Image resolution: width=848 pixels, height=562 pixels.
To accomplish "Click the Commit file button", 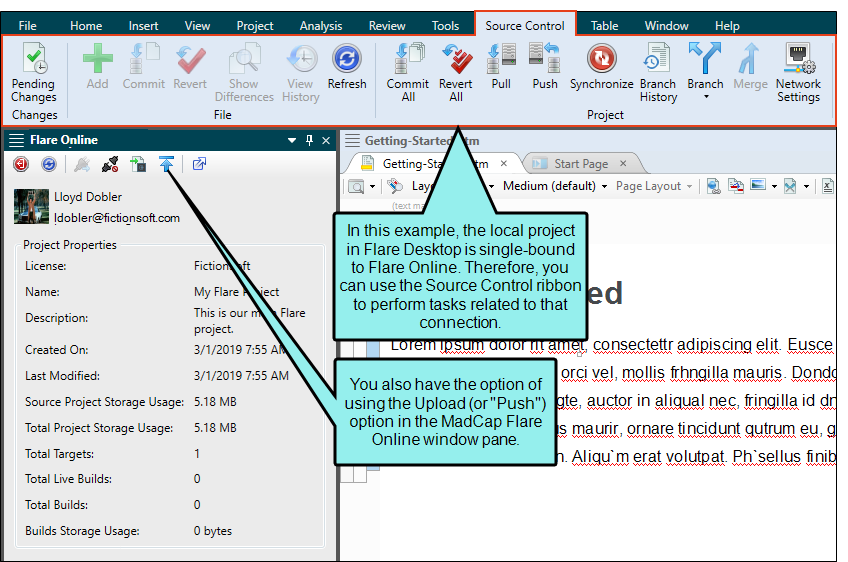I will [x=143, y=67].
